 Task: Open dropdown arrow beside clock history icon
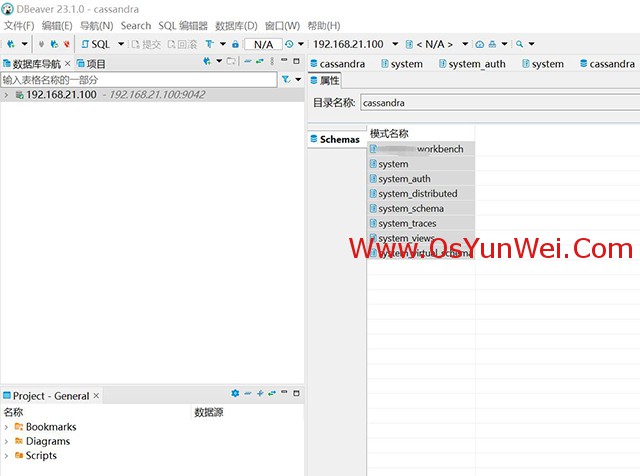coord(301,44)
